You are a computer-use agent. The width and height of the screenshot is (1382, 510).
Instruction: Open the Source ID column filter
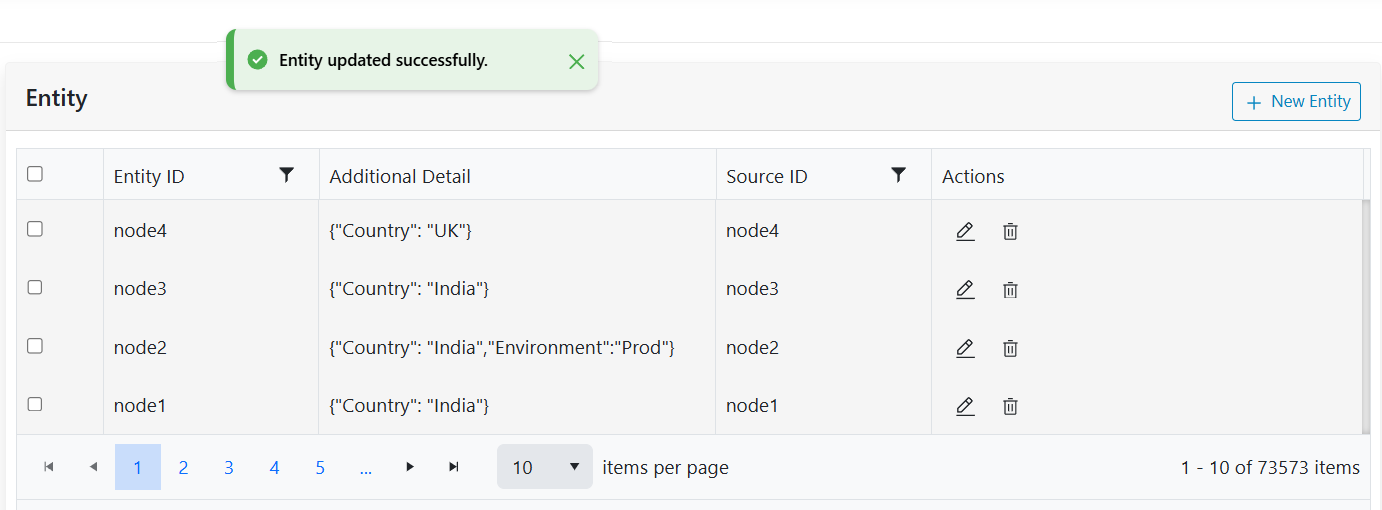point(898,176)
